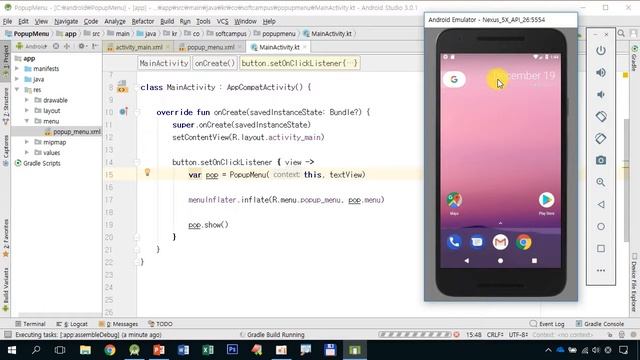640x360 pixels.
Task: Click 15:48 caret position in status bar
Action: (x=473, y=335)
